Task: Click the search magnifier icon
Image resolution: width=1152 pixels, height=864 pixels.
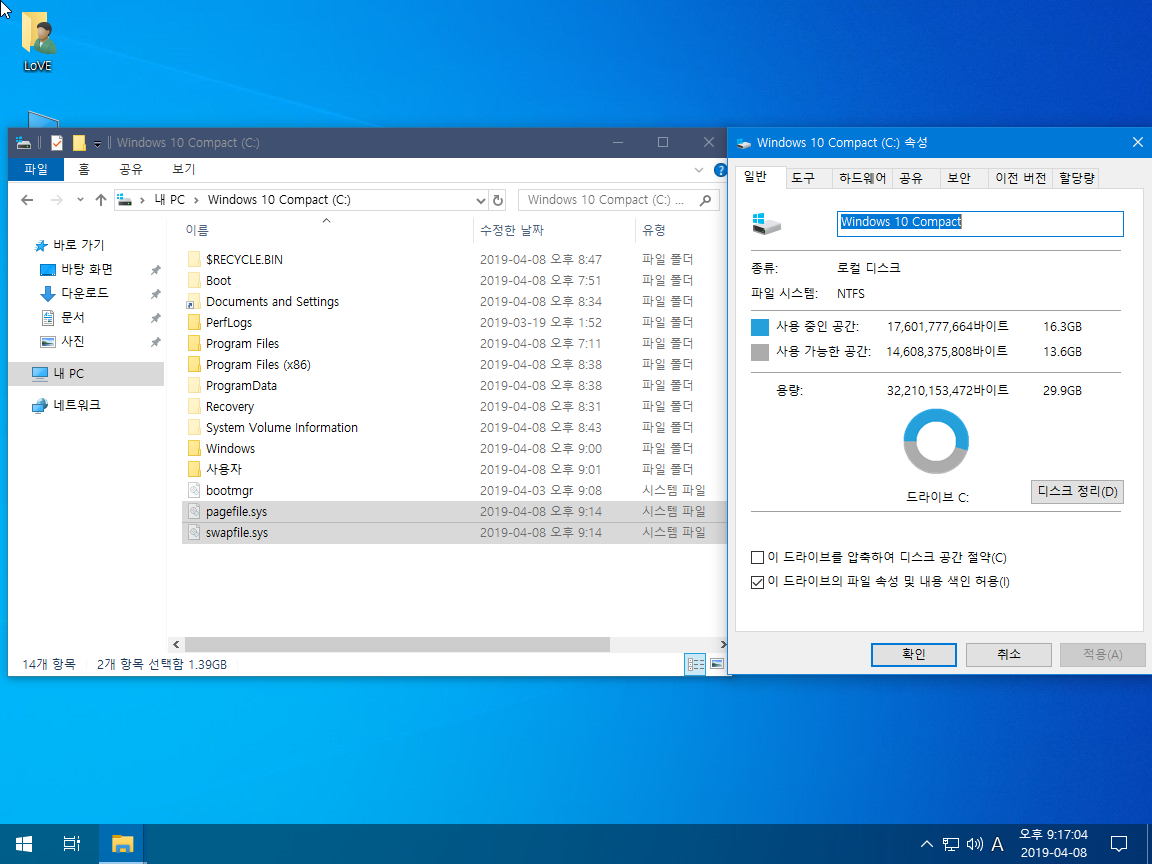Action: pos(705,200)
